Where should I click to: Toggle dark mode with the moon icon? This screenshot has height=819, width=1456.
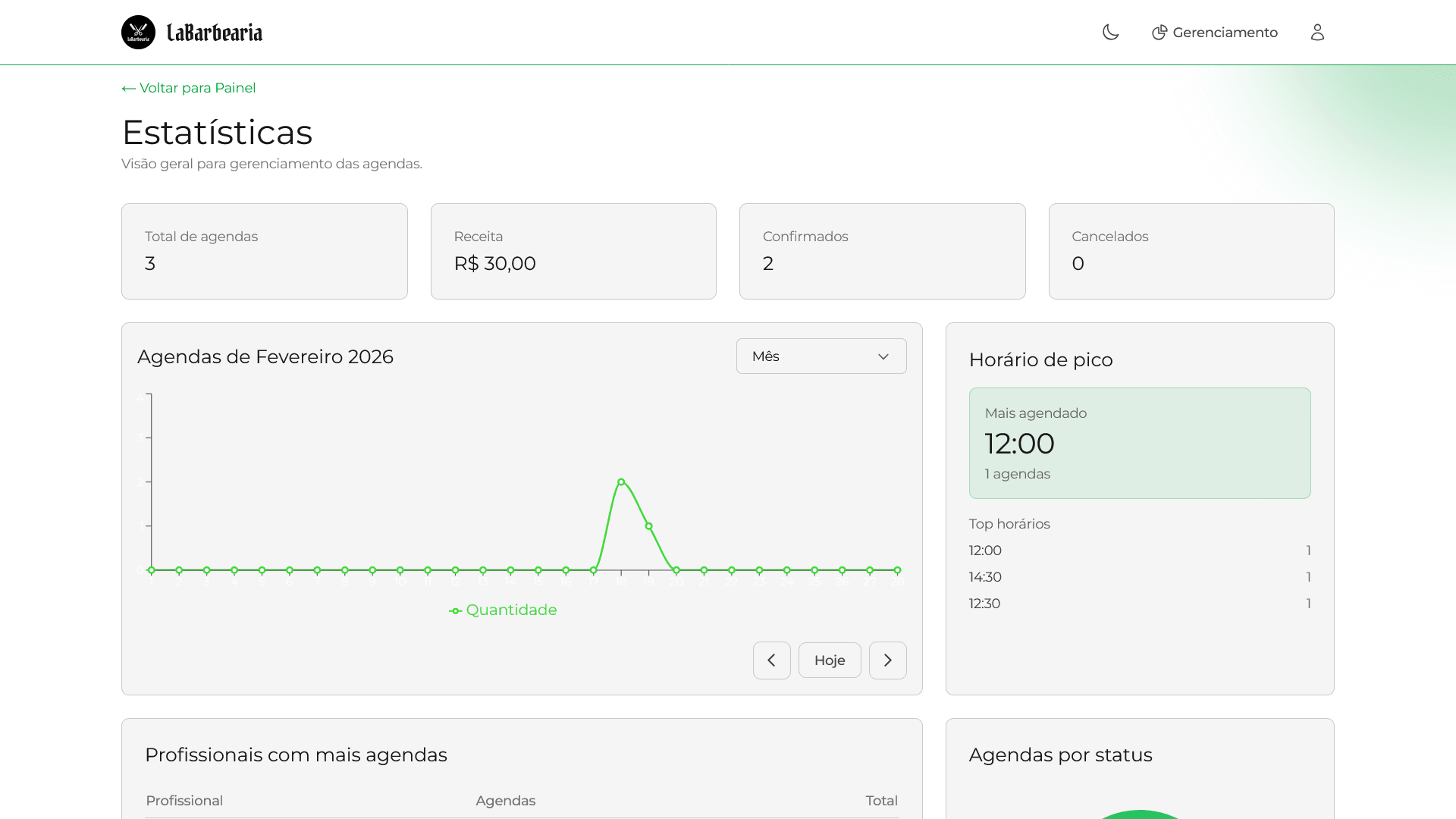[1111, 32]
